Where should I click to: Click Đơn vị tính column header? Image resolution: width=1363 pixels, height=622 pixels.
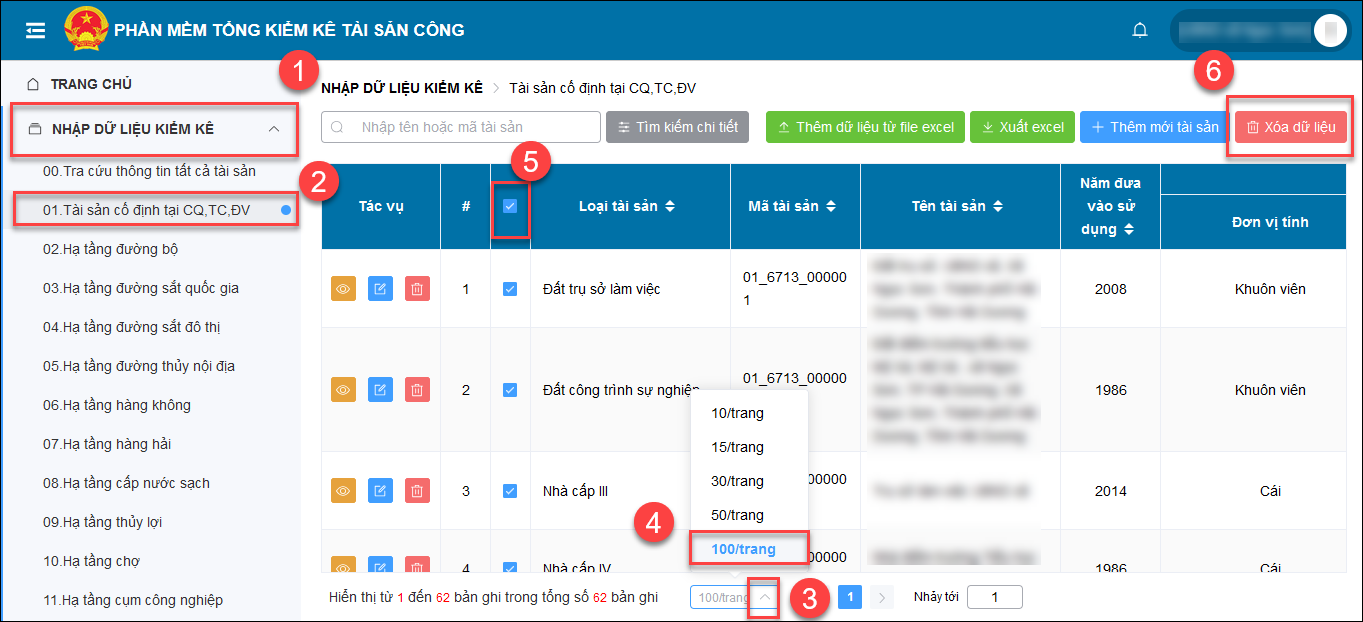pyautogui.click(x=1270, y=222)
